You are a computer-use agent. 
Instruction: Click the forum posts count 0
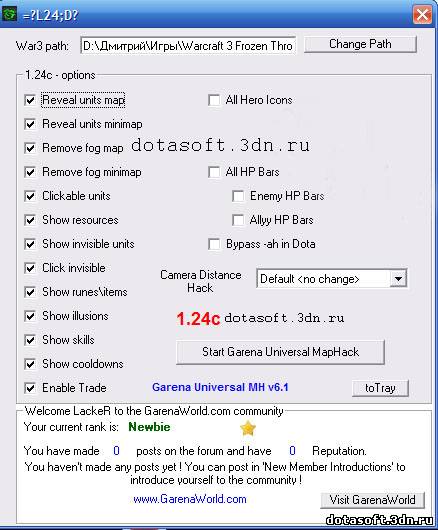point(116,451)
